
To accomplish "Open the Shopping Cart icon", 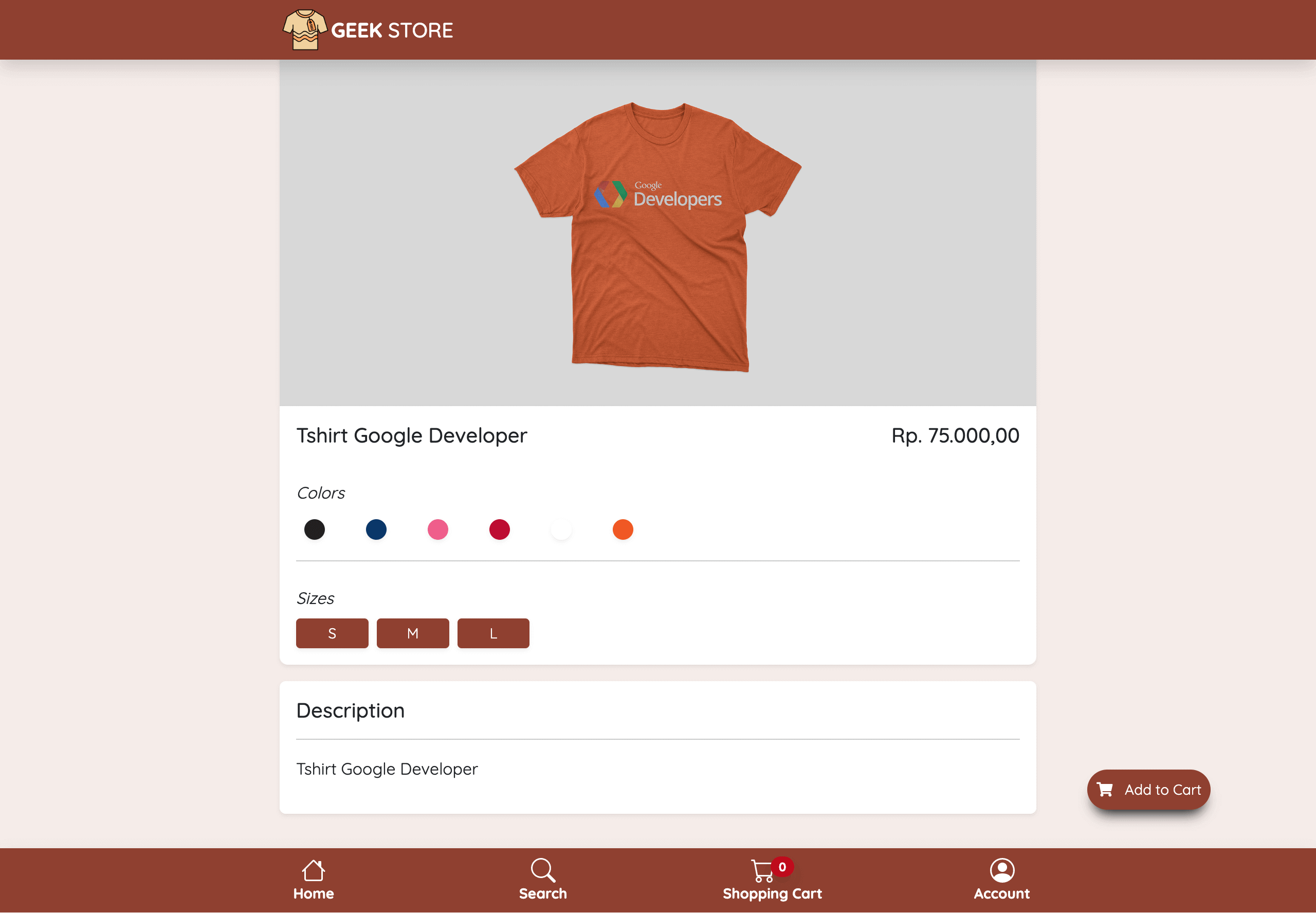I will point(762,871).
